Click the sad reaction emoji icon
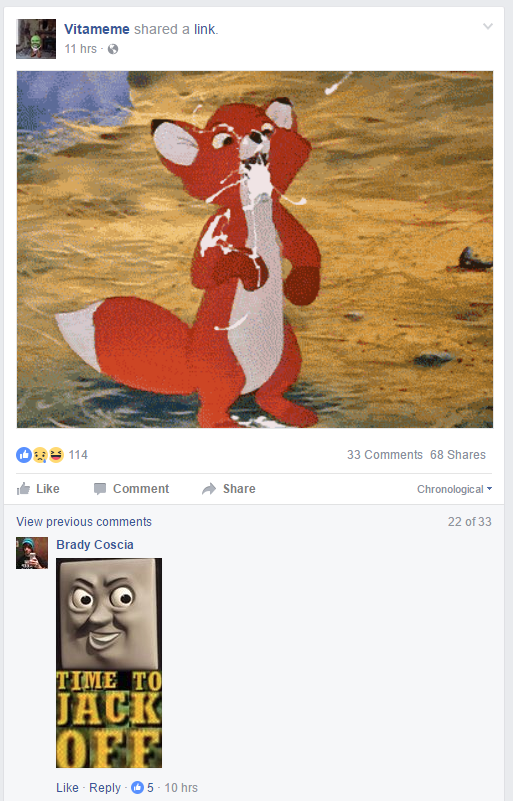 coord(40,455)
